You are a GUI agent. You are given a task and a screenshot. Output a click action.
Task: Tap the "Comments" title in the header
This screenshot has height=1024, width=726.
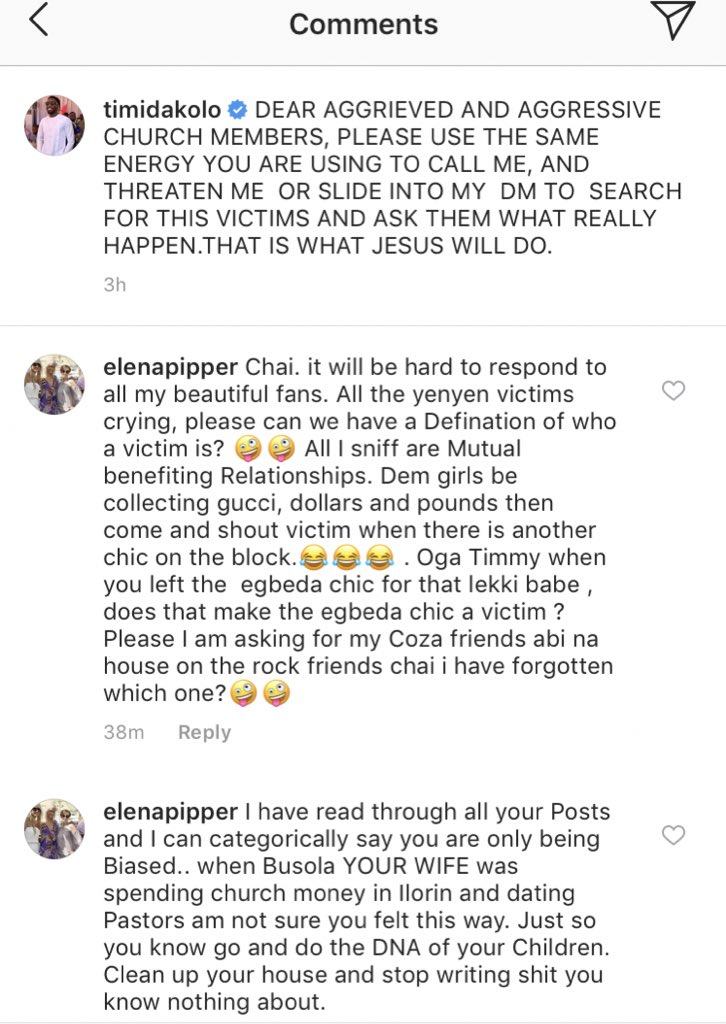(363, 24)
